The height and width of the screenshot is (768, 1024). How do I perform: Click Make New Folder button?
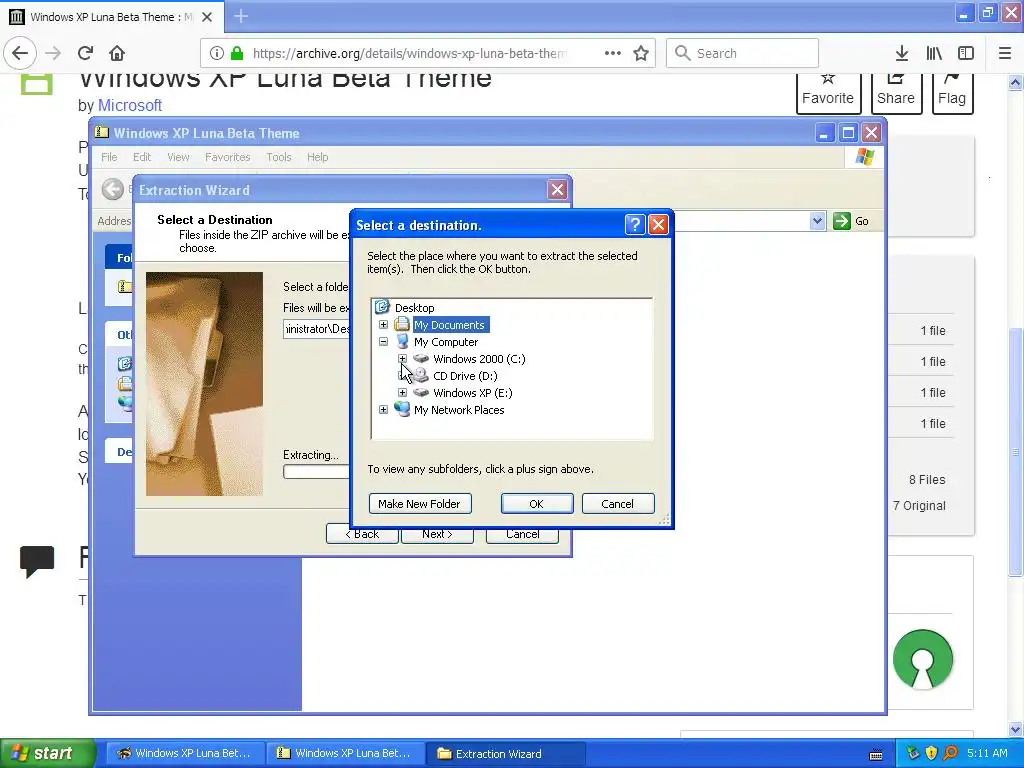[x=420, y=504]
